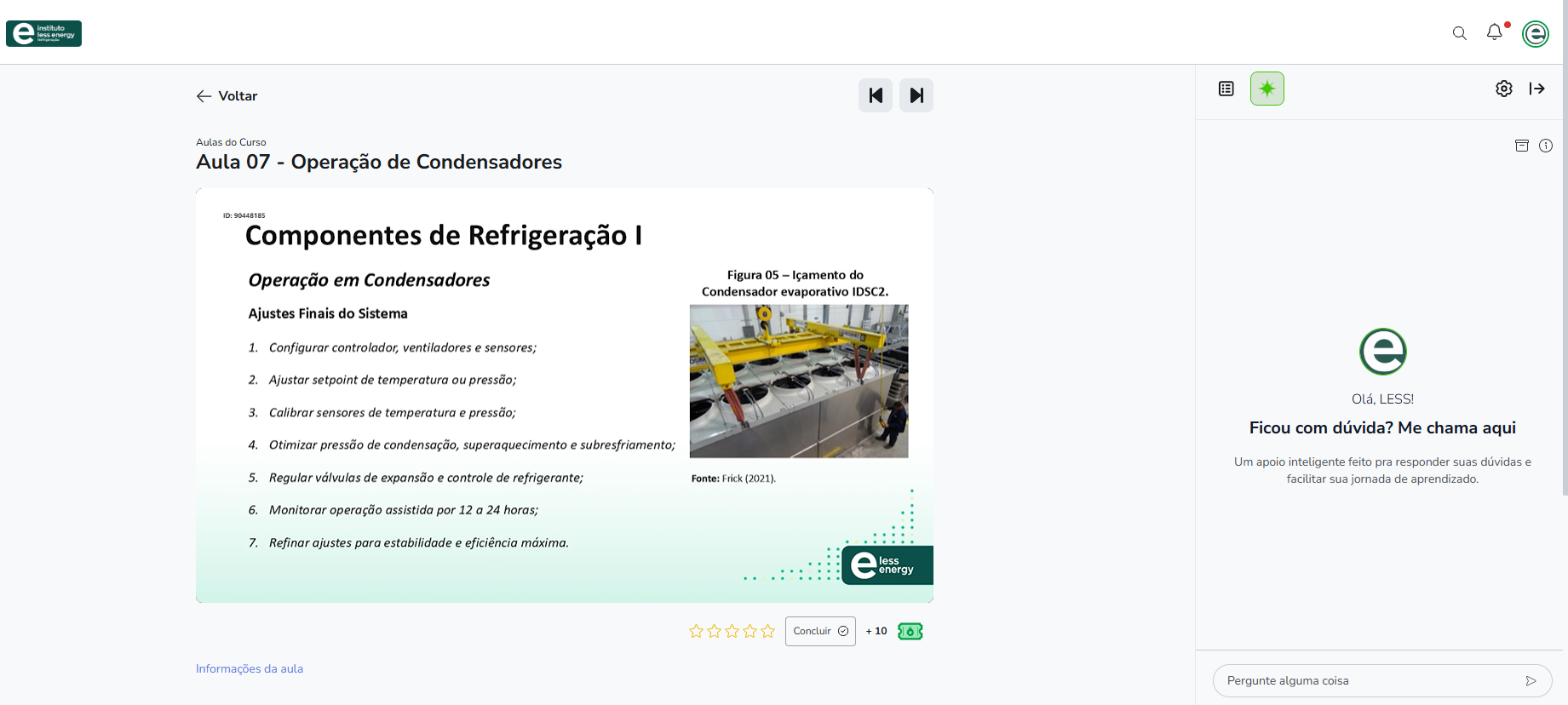Open the user profile avatar

click(1535, 34)
